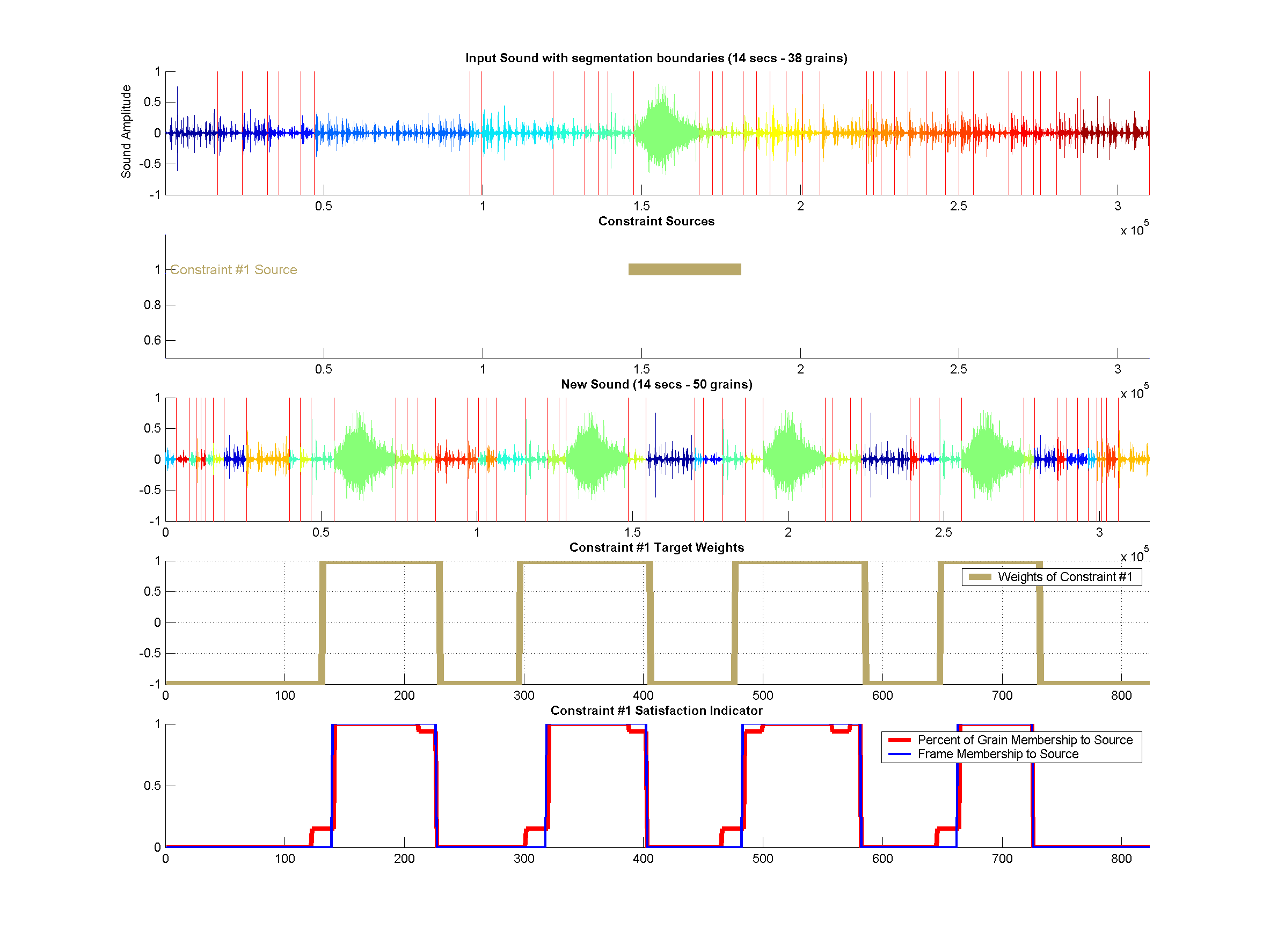Click the red line swatch in satisfaction legend
The width and height of the screenshot is (1270, 952).
[899, 739]
